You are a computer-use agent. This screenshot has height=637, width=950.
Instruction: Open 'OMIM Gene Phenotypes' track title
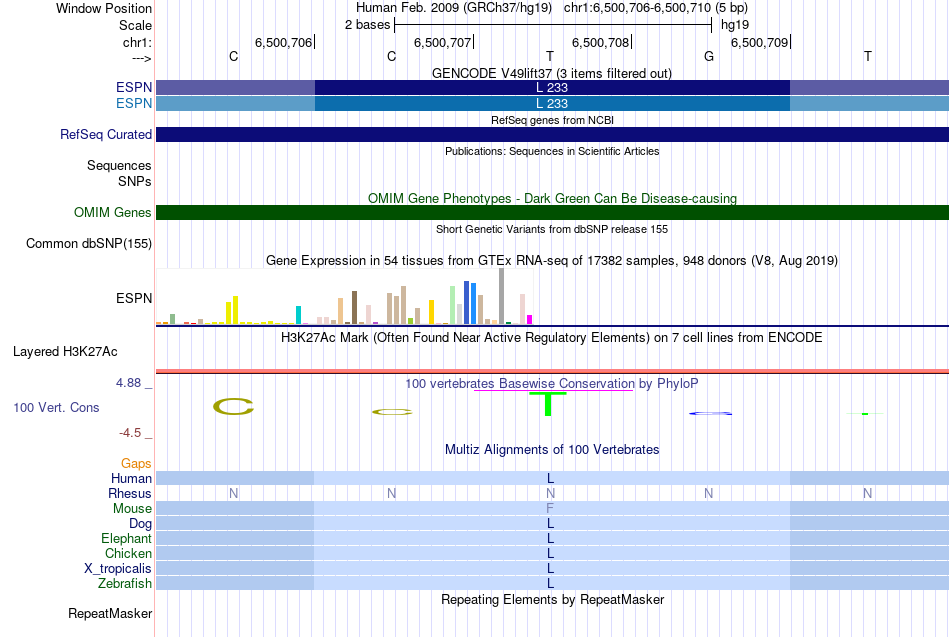[x=552, y=198]
